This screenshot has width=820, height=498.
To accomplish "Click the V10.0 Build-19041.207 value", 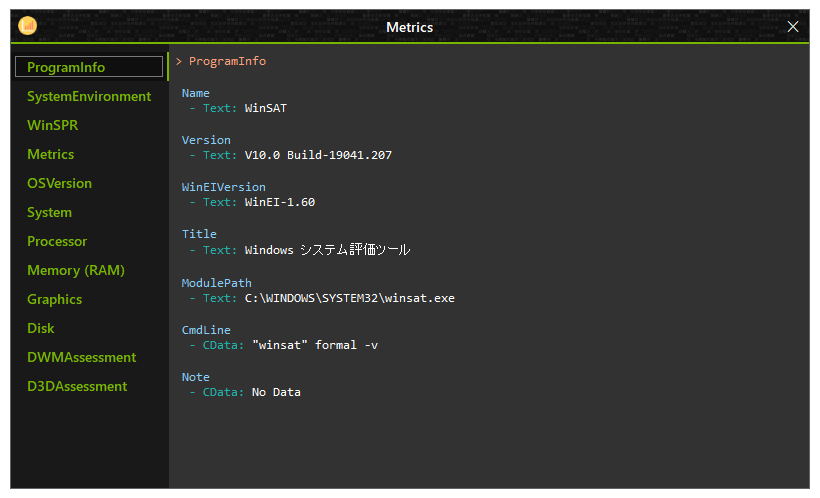I will (318, 155).
